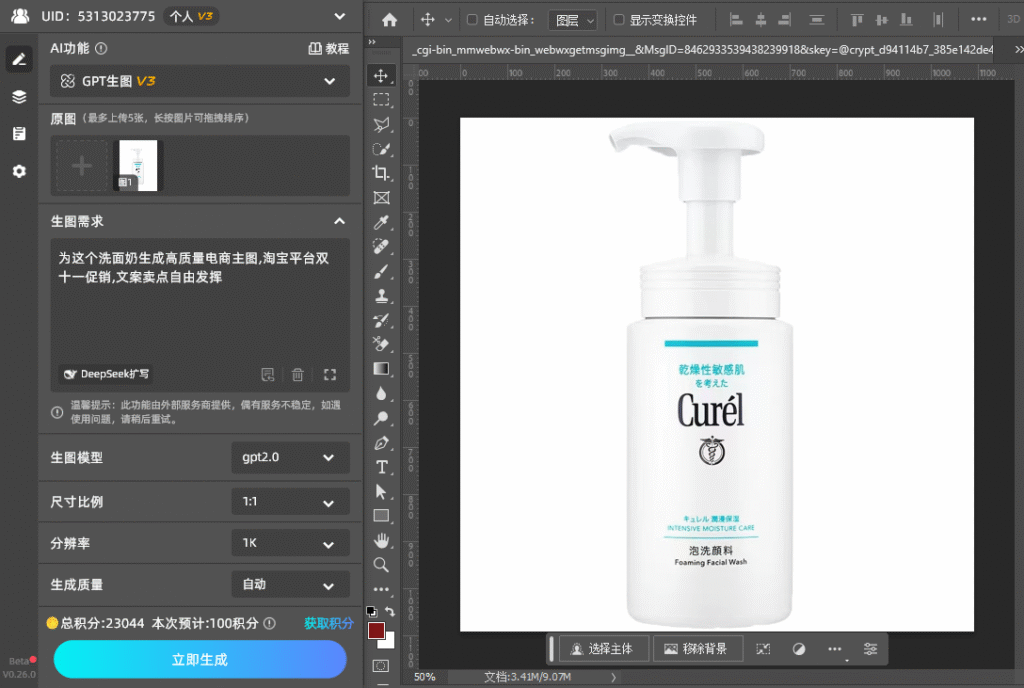
Task: Select the Pen tool
Action: pyautogui.click(x=381, y=443)
